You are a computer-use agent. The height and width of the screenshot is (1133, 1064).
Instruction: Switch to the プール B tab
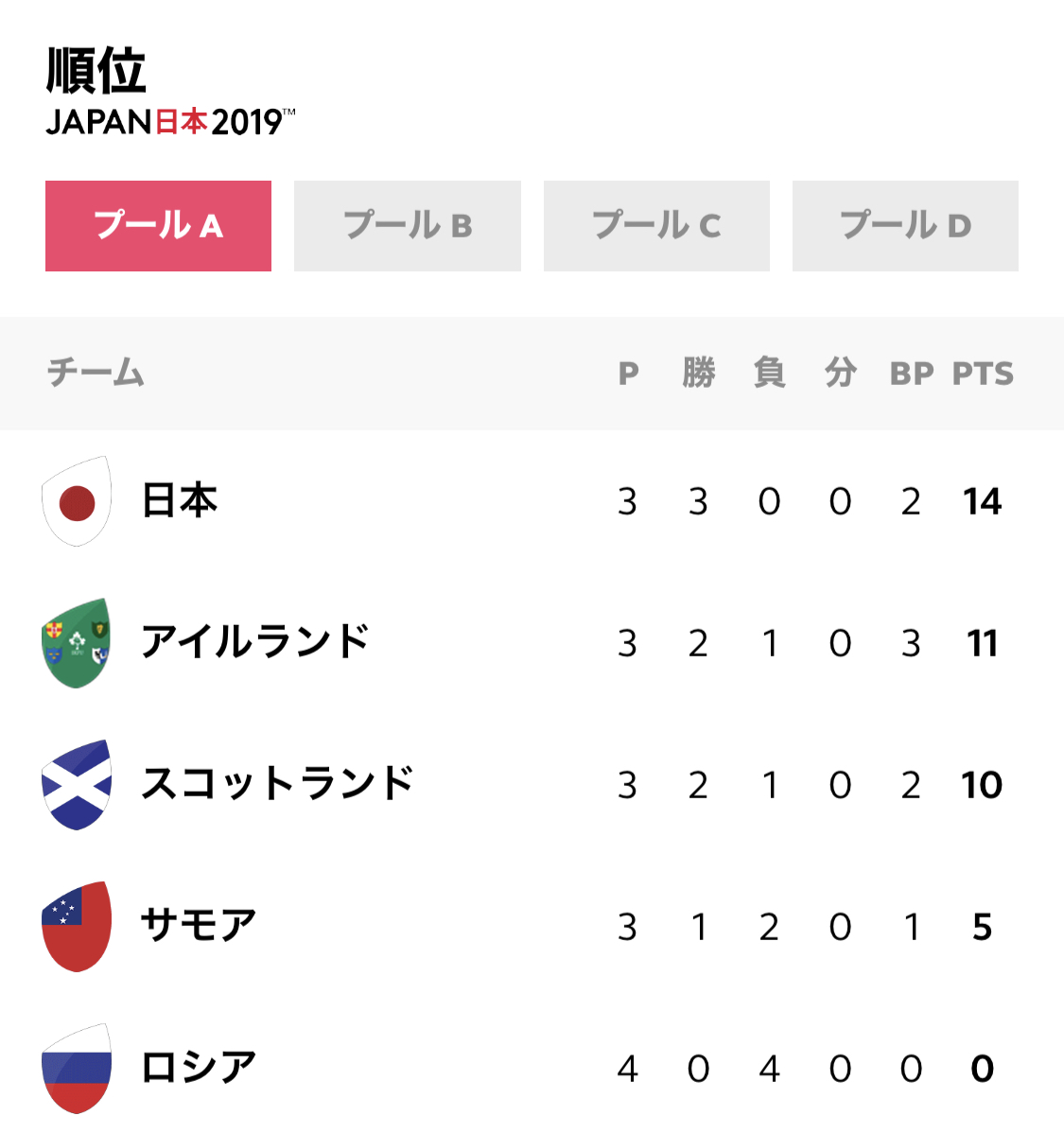pos(408,226)
